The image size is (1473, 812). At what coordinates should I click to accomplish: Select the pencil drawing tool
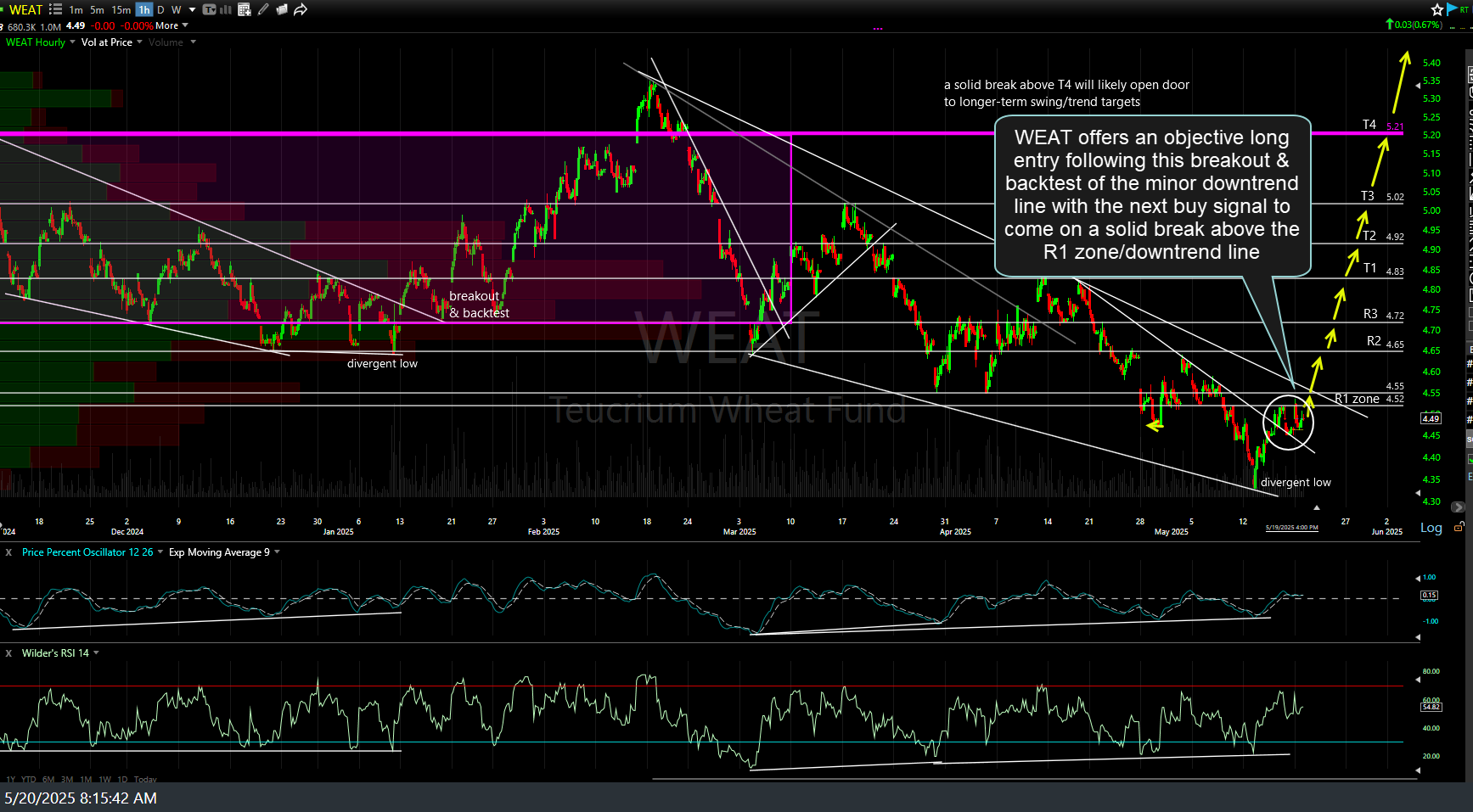click(x=263, y=9)
